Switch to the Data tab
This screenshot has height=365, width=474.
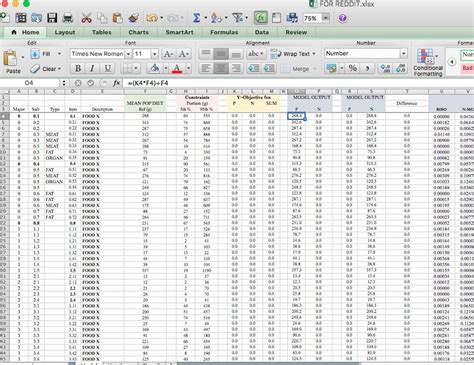(x=262, y=32)
